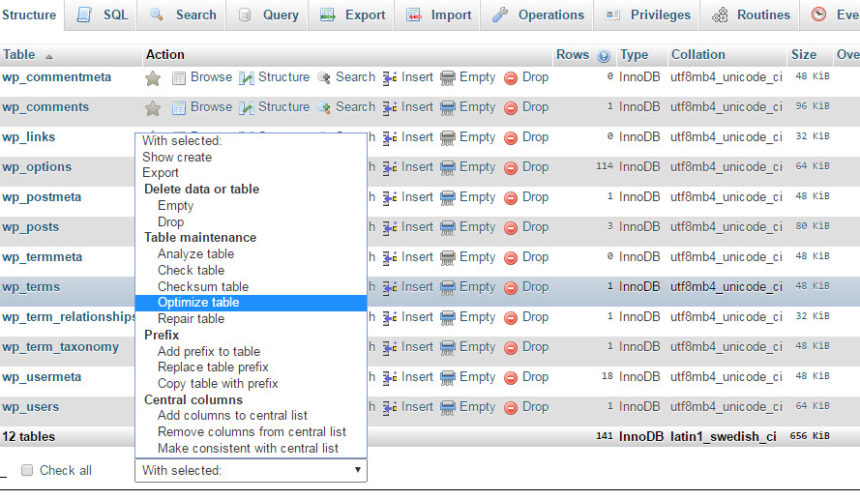The height and width of the screenshot is (500, 860).
Task: Select Add columns to central list
Action: click(233, 416)
